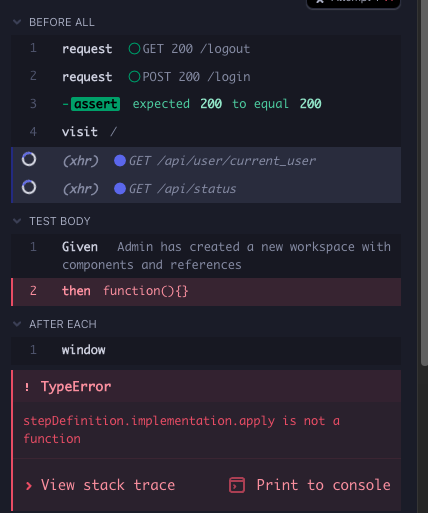Click the exclamation icon next to TypeError
Viewport: 428px width, 513px height.
pos(27,387)
